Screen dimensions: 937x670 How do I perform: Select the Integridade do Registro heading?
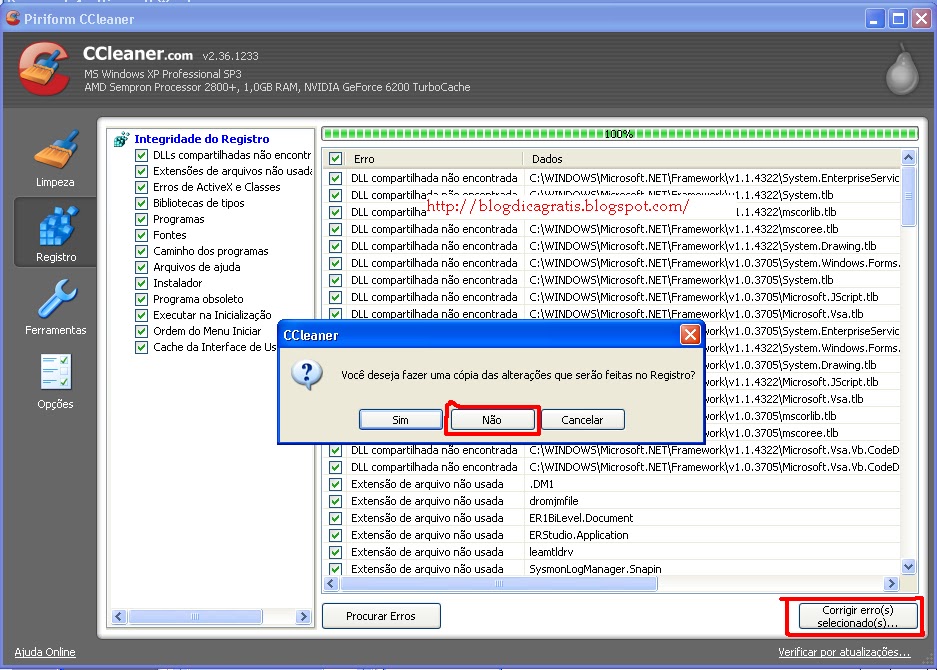(x=202, y=139)
